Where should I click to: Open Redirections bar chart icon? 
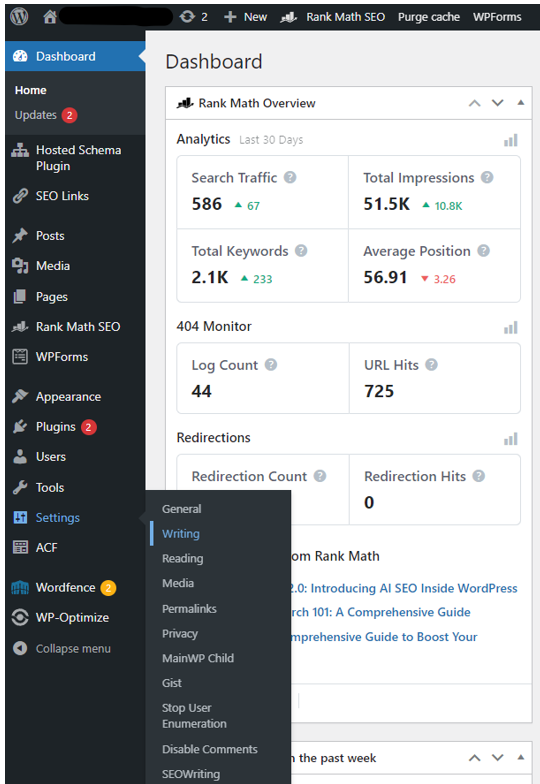[x=510, y=440]
